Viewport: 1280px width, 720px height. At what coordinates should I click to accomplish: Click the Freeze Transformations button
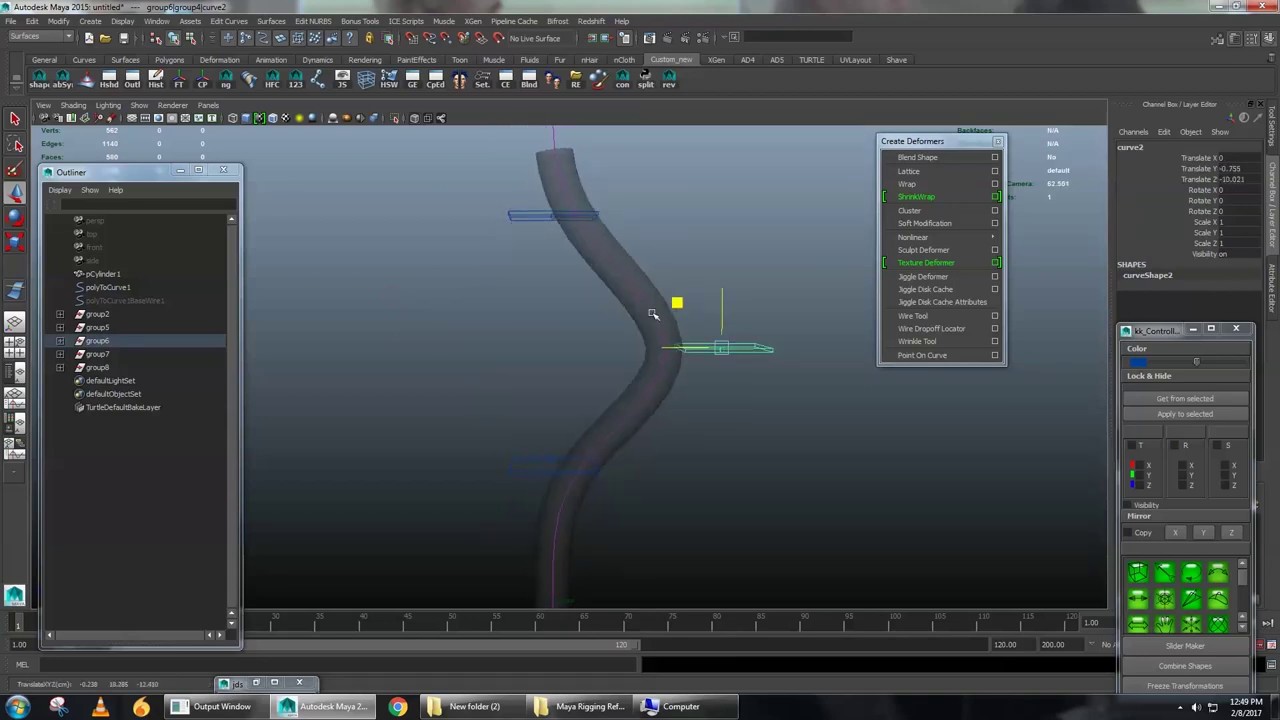[x=1185, y=686]
